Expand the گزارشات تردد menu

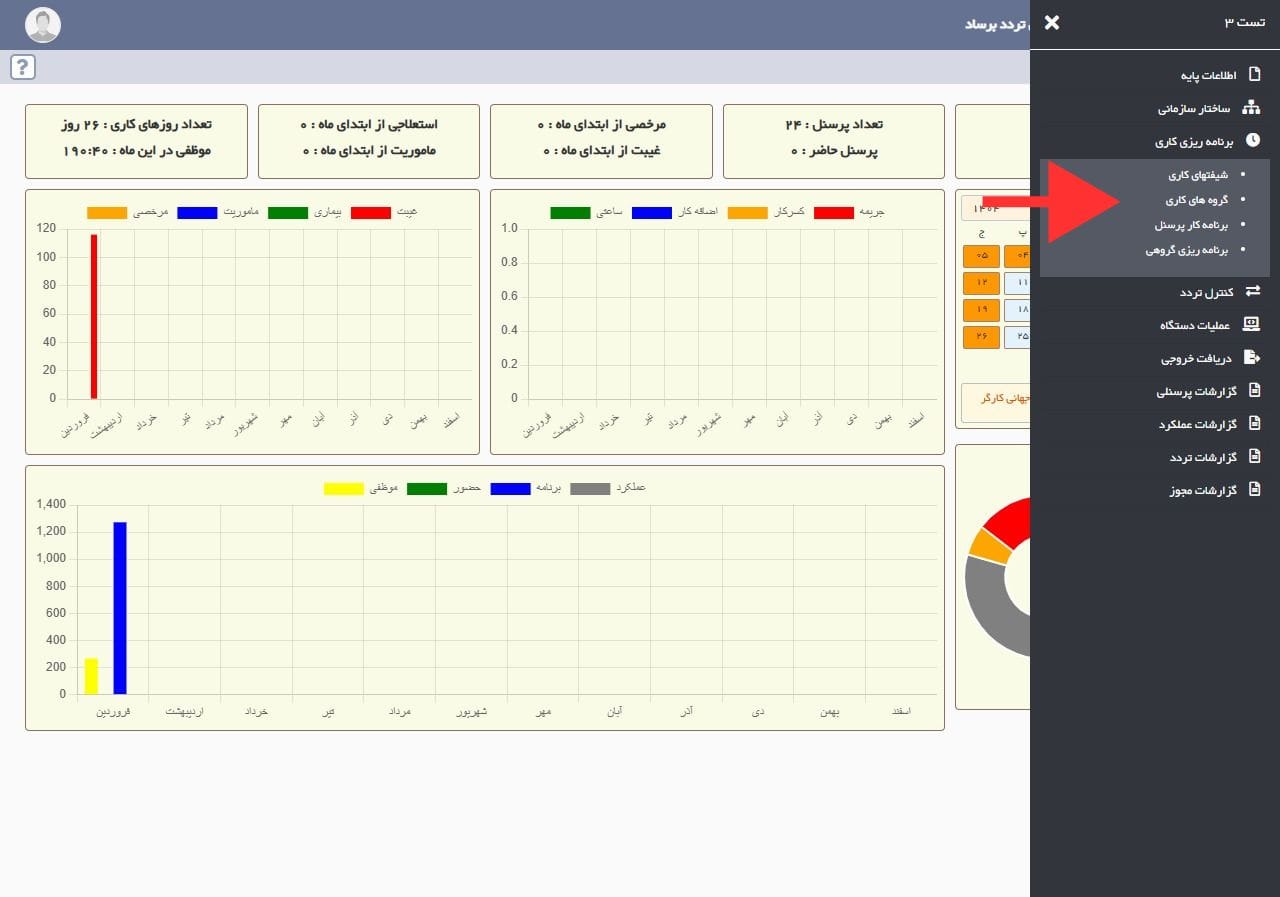pyautogui.click(x=1203, y=457)
